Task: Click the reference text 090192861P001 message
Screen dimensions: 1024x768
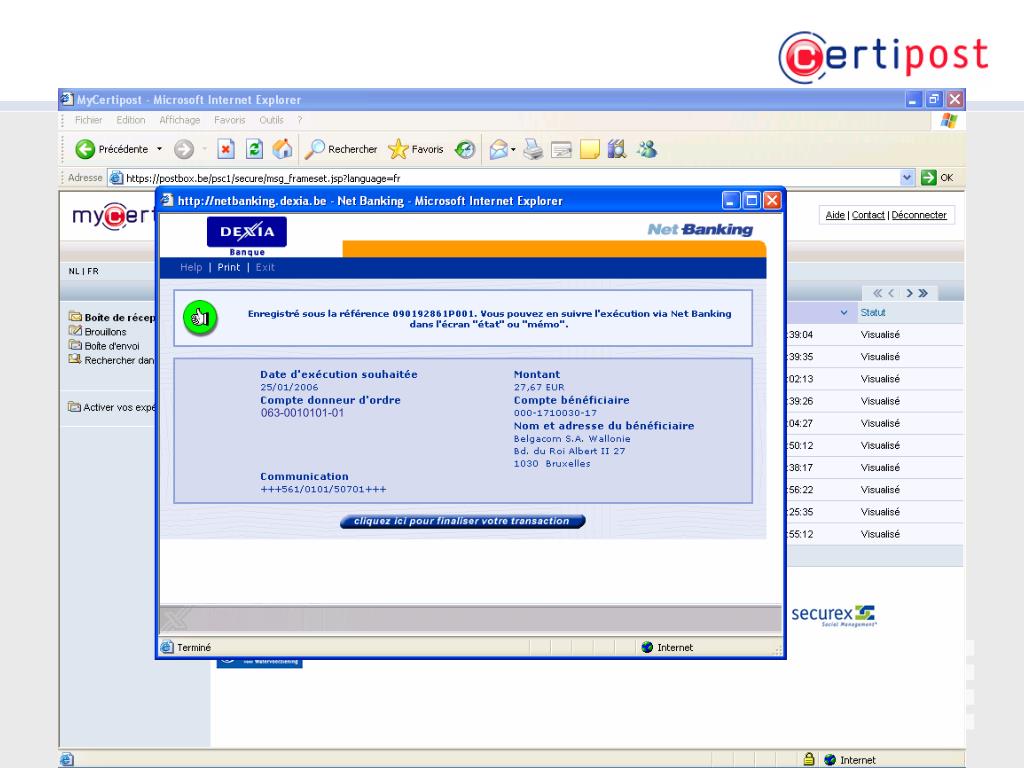Action: pyautogui.click(x=489, y=319)
